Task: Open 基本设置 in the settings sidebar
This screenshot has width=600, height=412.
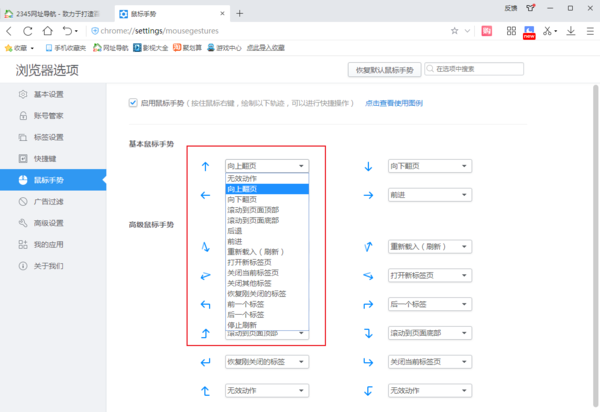Action: [48, 95]
